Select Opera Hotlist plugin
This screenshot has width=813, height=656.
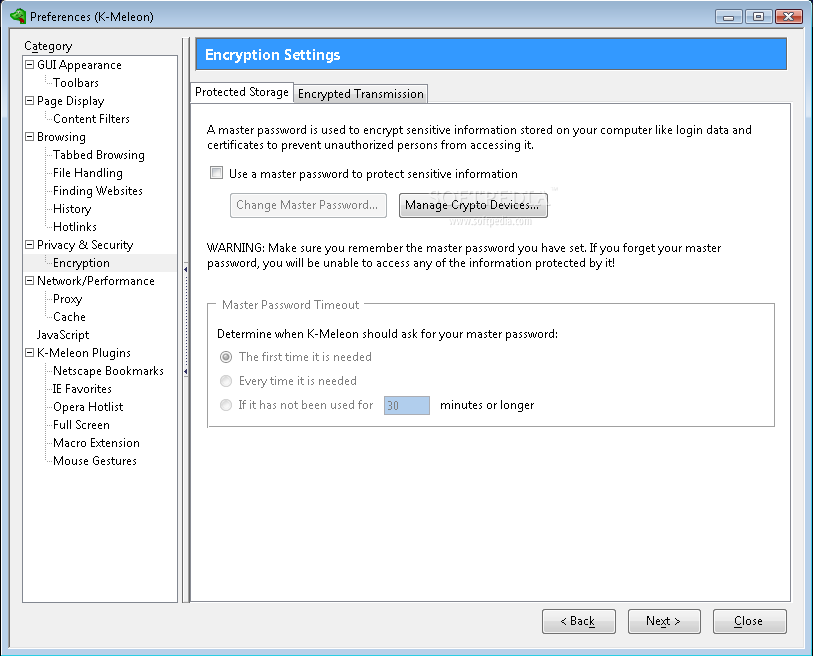(x=88, y=407)
